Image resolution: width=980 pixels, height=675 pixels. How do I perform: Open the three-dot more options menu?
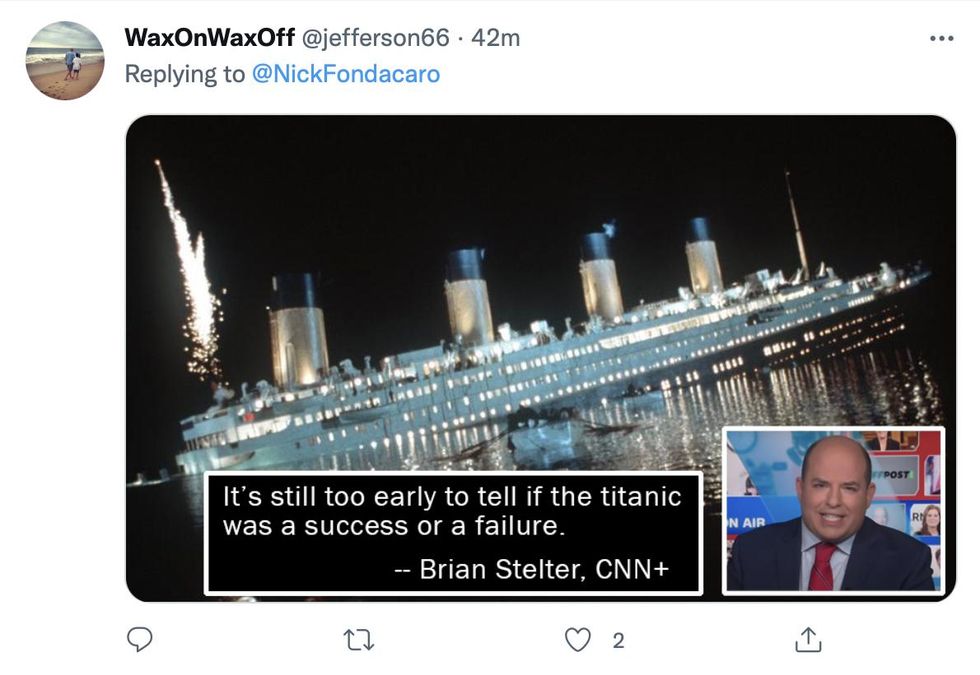point(941,38)
